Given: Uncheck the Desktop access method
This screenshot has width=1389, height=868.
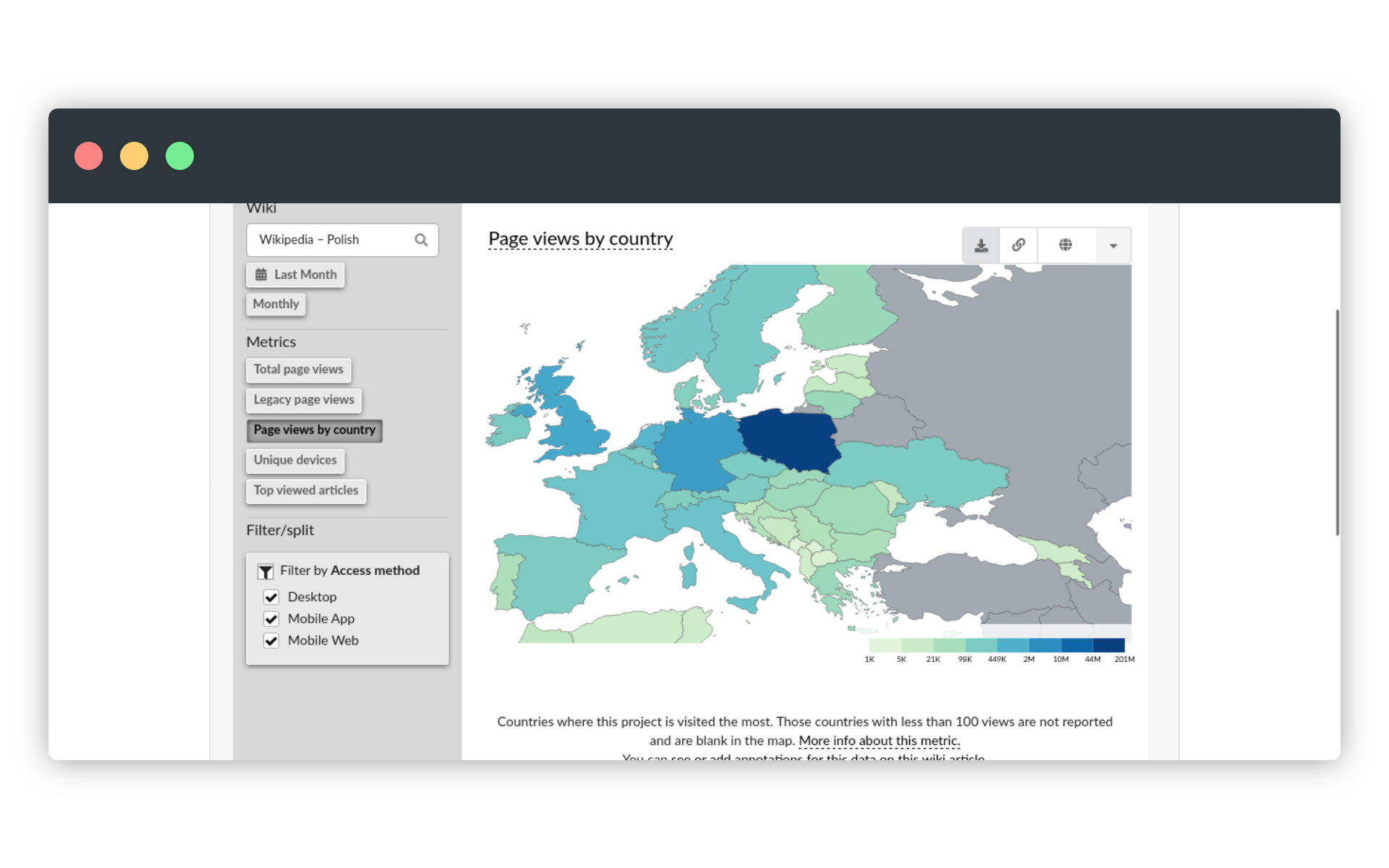Looking at the screenshot, I should pos(271,597).
